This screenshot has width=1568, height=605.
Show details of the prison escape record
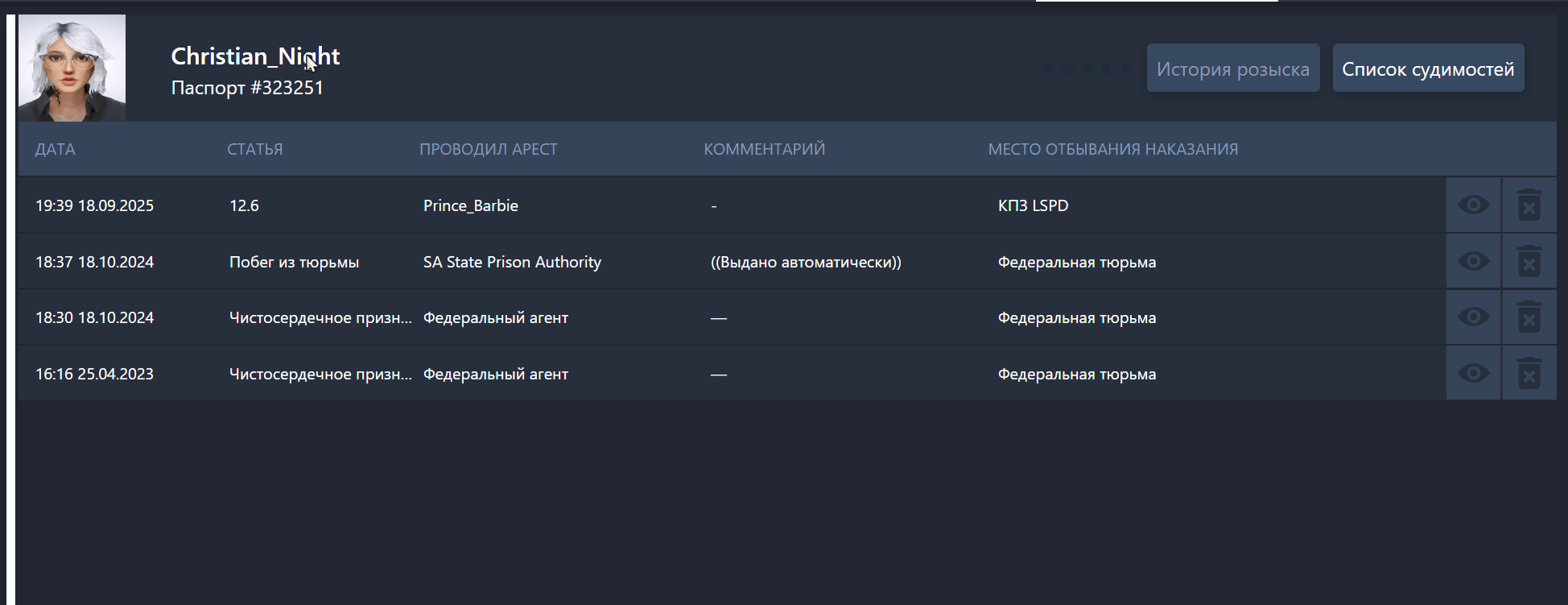click(1473, 262)
